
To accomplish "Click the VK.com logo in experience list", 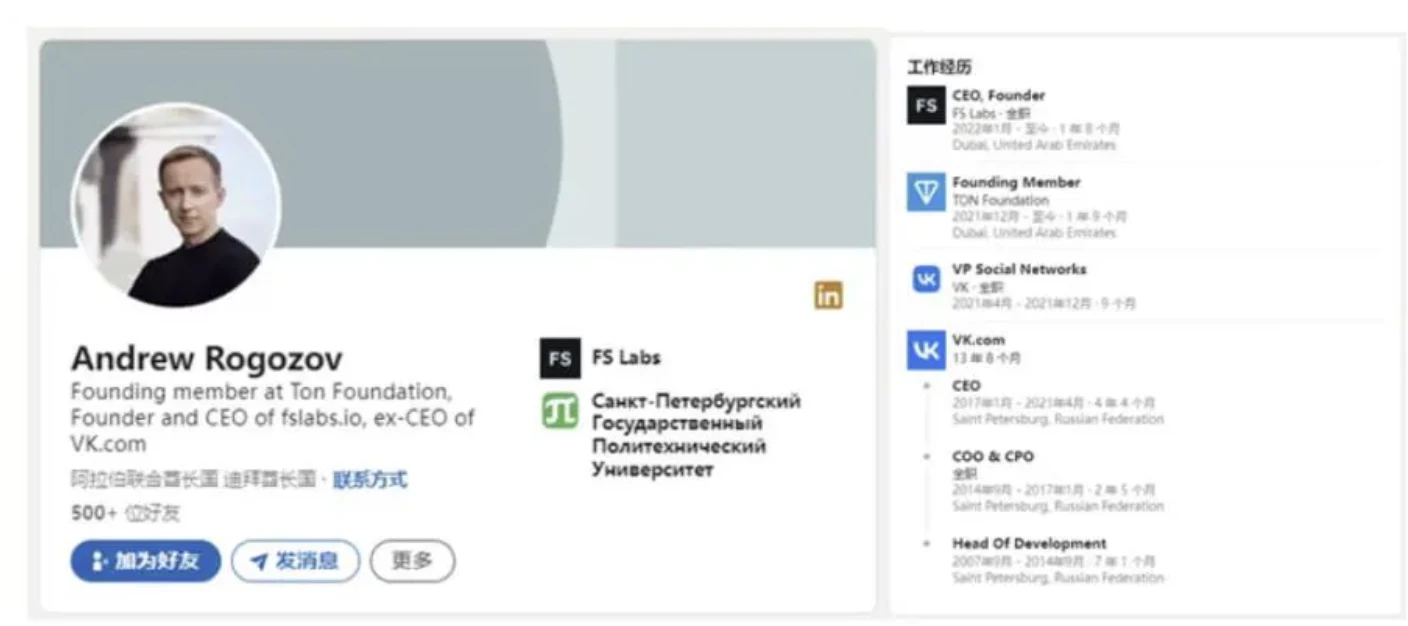I will tap(926, 351).
